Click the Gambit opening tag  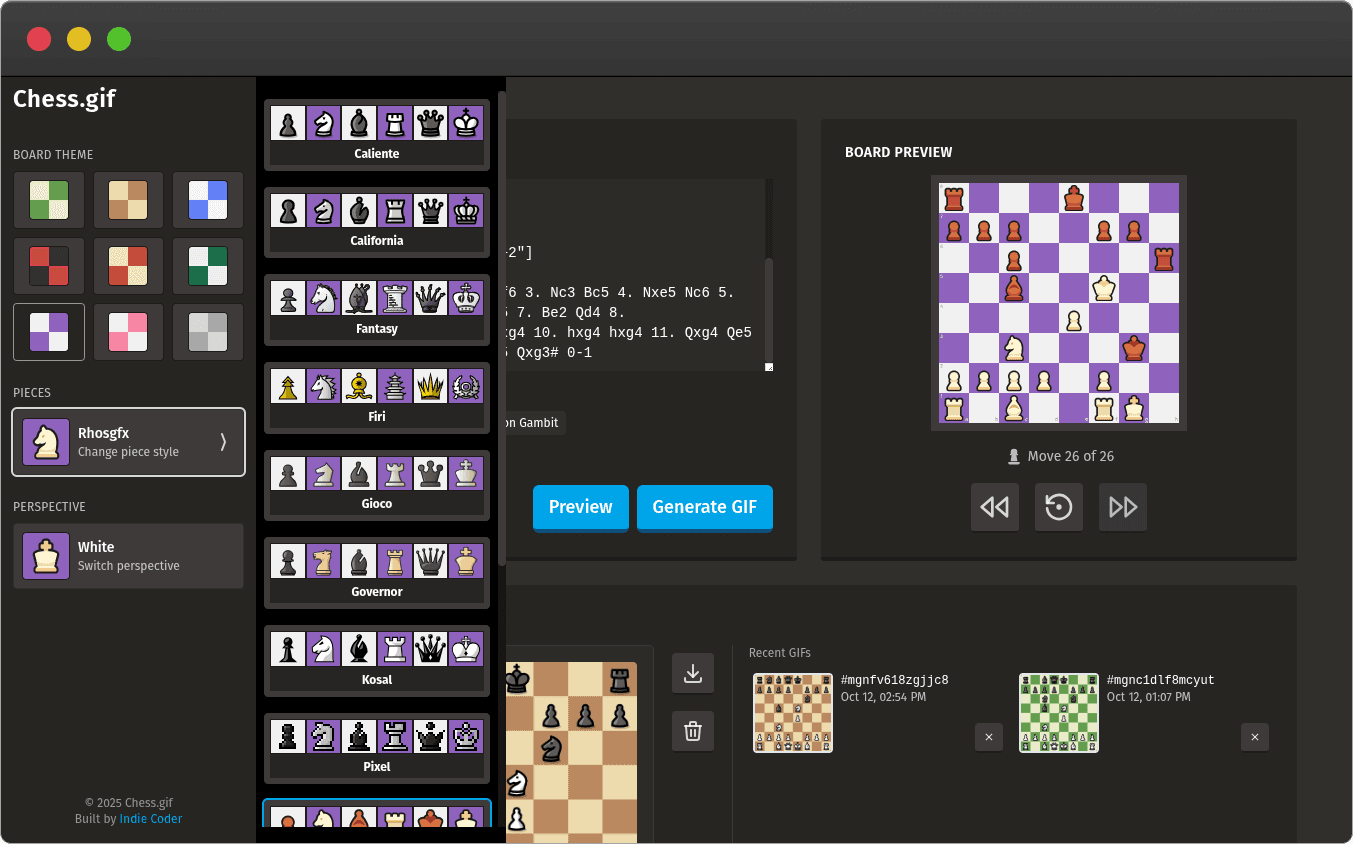pyautogui.click(x=533, y=423)
